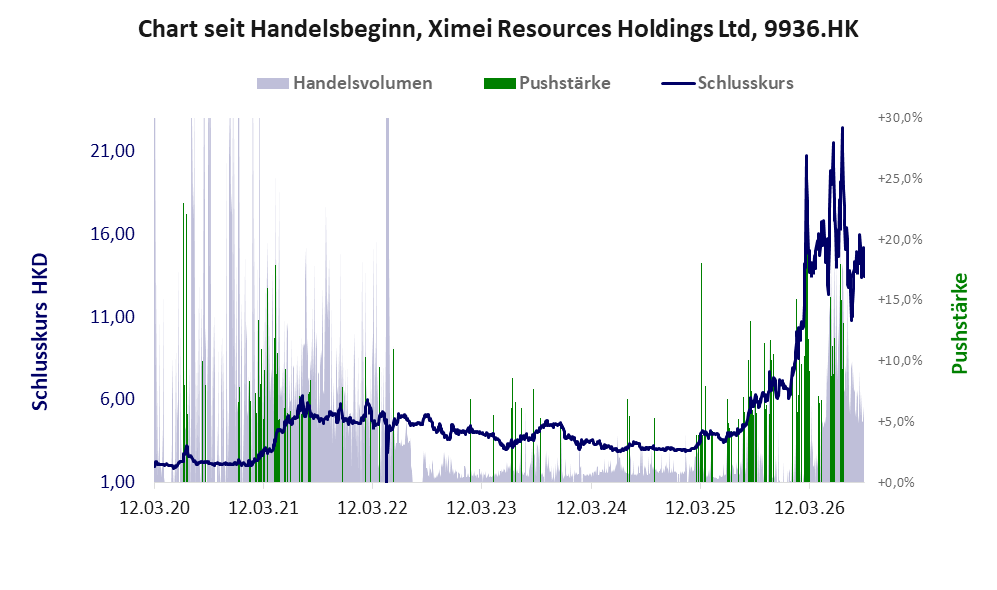Click the 11,00 price axis label
Viewport: 997px width, 590px height.
[113, 317]
